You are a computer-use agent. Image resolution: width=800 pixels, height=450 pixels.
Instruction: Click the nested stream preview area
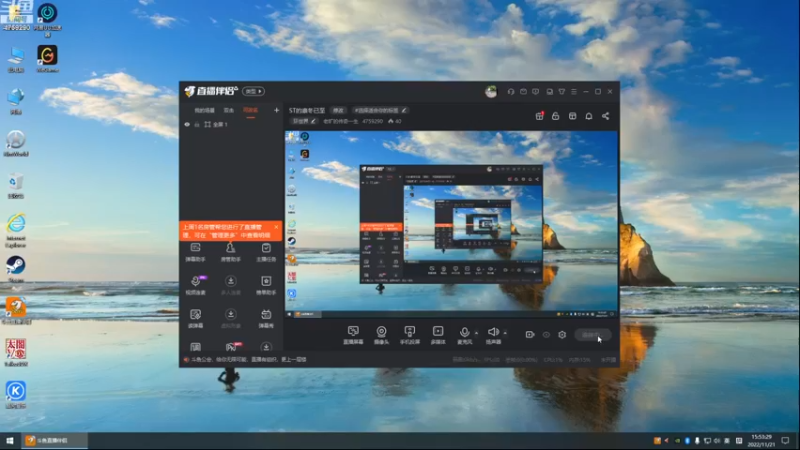pos(451,224)
